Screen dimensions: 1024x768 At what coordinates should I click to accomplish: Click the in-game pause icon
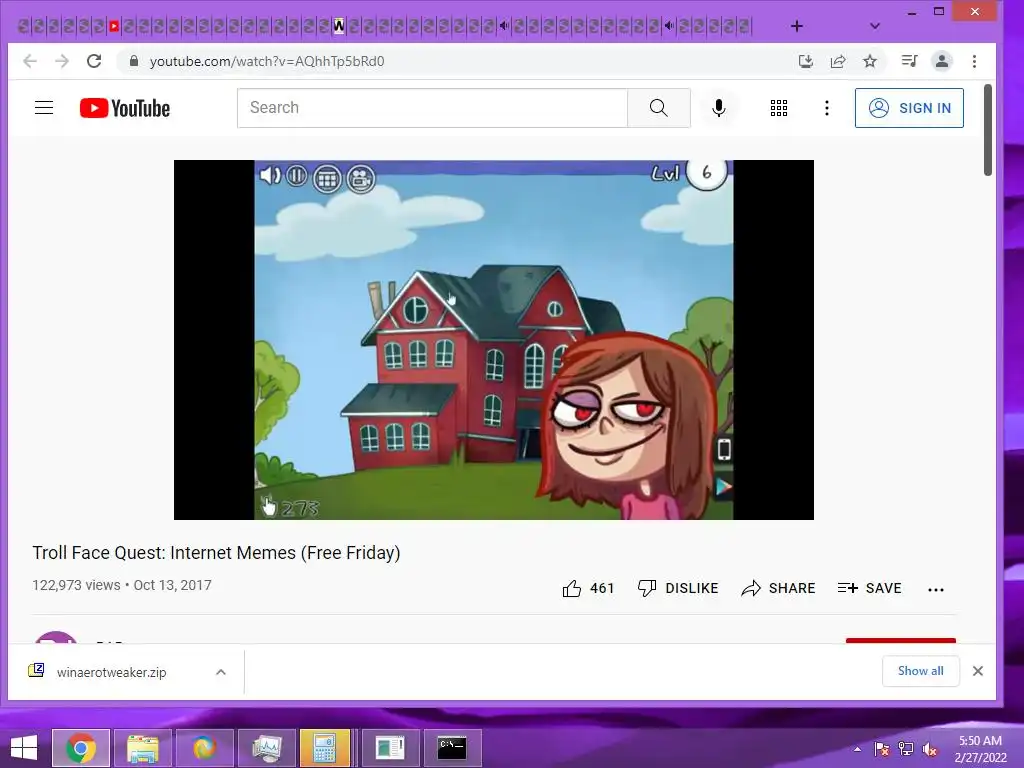(296, 176)
